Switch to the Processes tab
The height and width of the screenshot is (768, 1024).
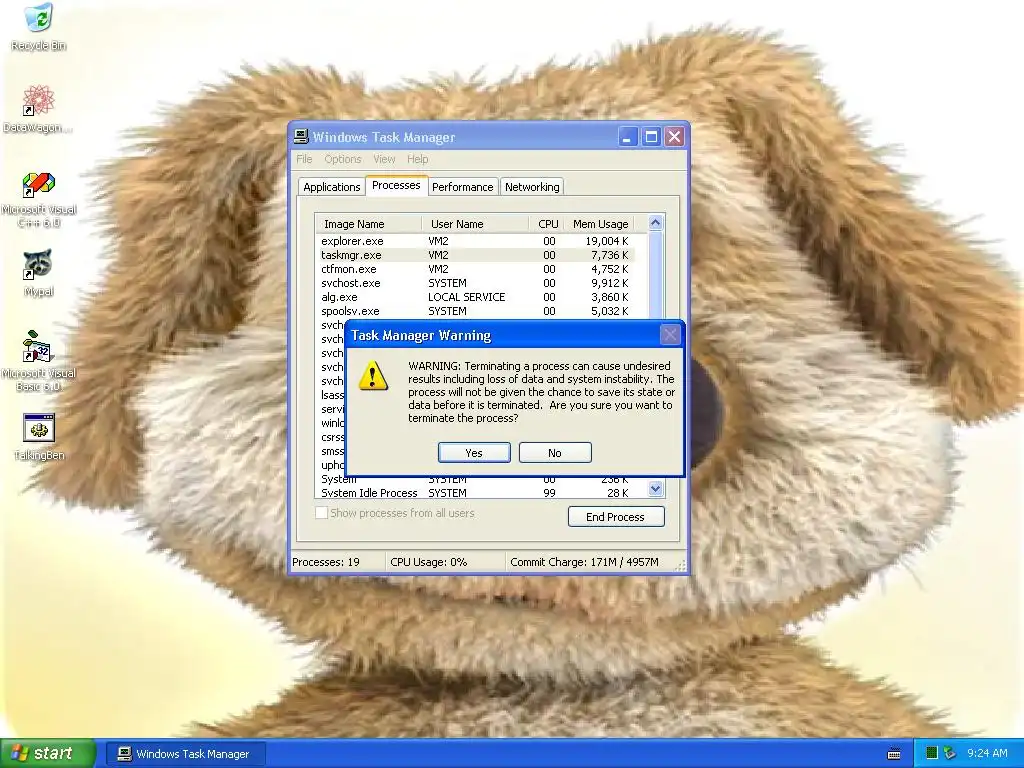(396, 185)
